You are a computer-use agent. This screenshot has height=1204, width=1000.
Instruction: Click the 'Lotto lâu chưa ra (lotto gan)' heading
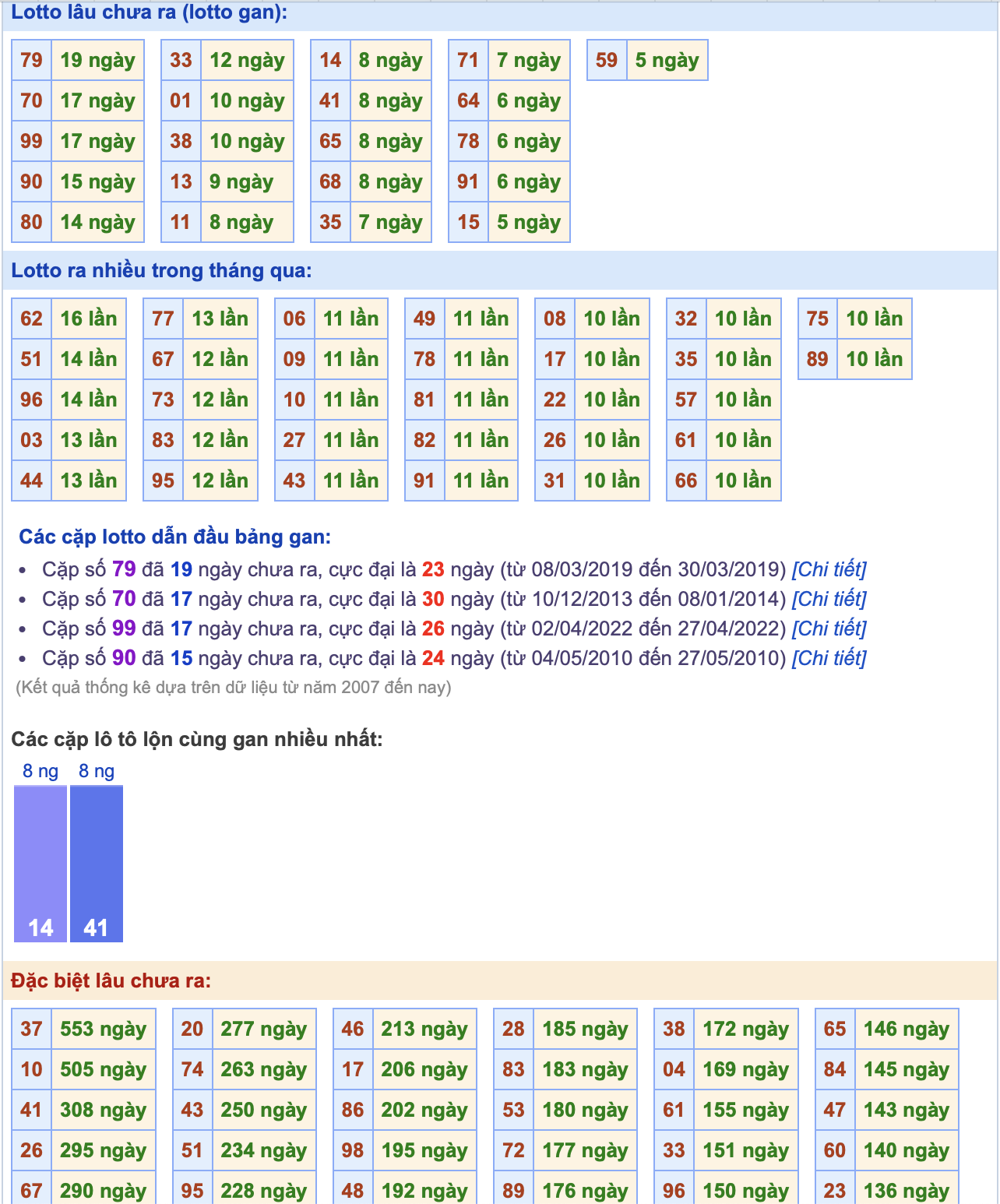coord(149,12)
